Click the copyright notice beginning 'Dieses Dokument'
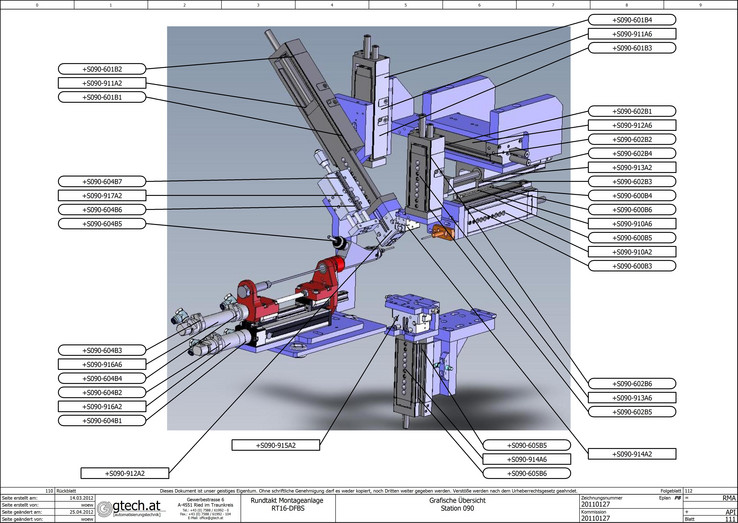Viewport: 738px width, 523px height. [x=368, y=491]
